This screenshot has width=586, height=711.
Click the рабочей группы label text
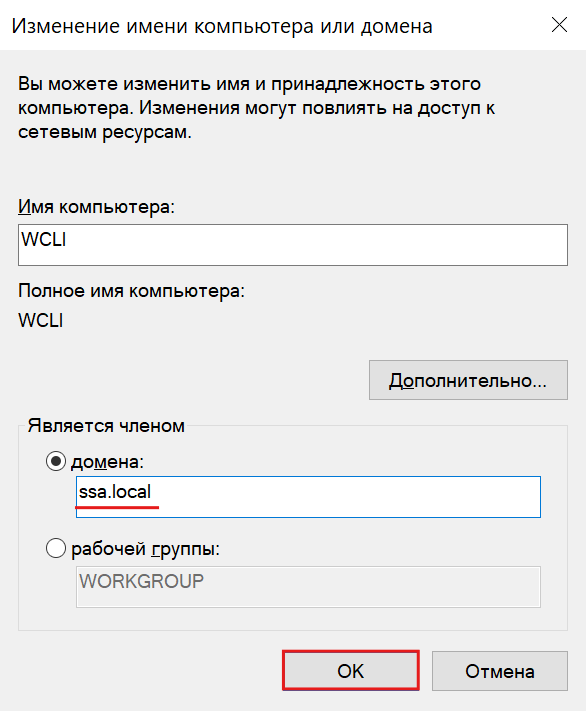tap(145, 549)
